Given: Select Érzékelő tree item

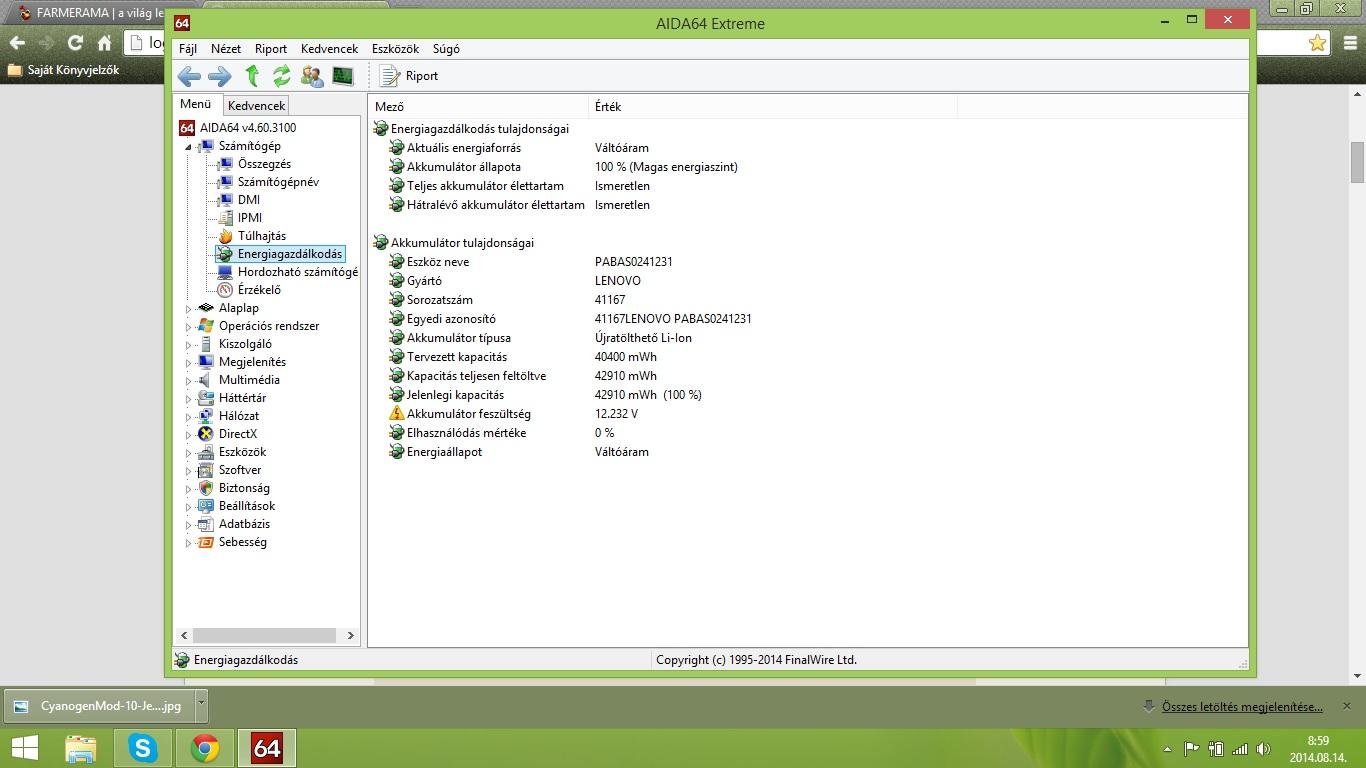Looking at the screenshot, I should click(x=259, y=290).
